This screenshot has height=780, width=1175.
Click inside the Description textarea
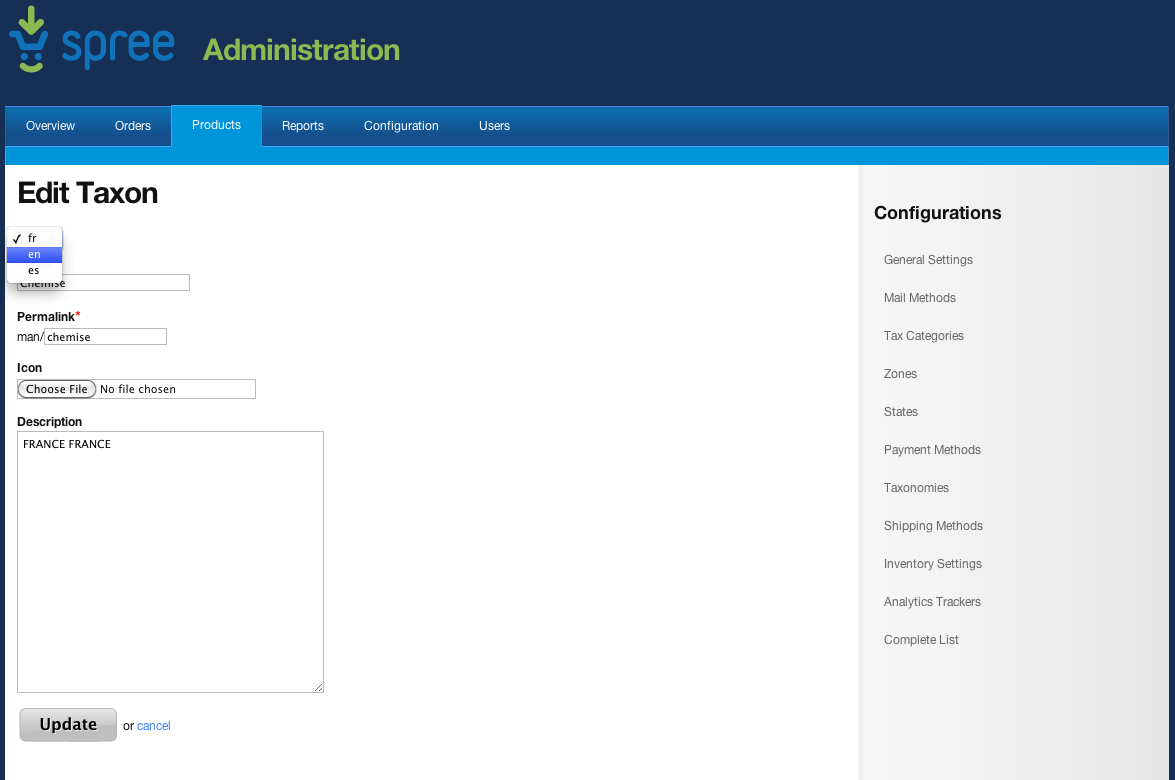pyautogui.click(x=170, y=562)
